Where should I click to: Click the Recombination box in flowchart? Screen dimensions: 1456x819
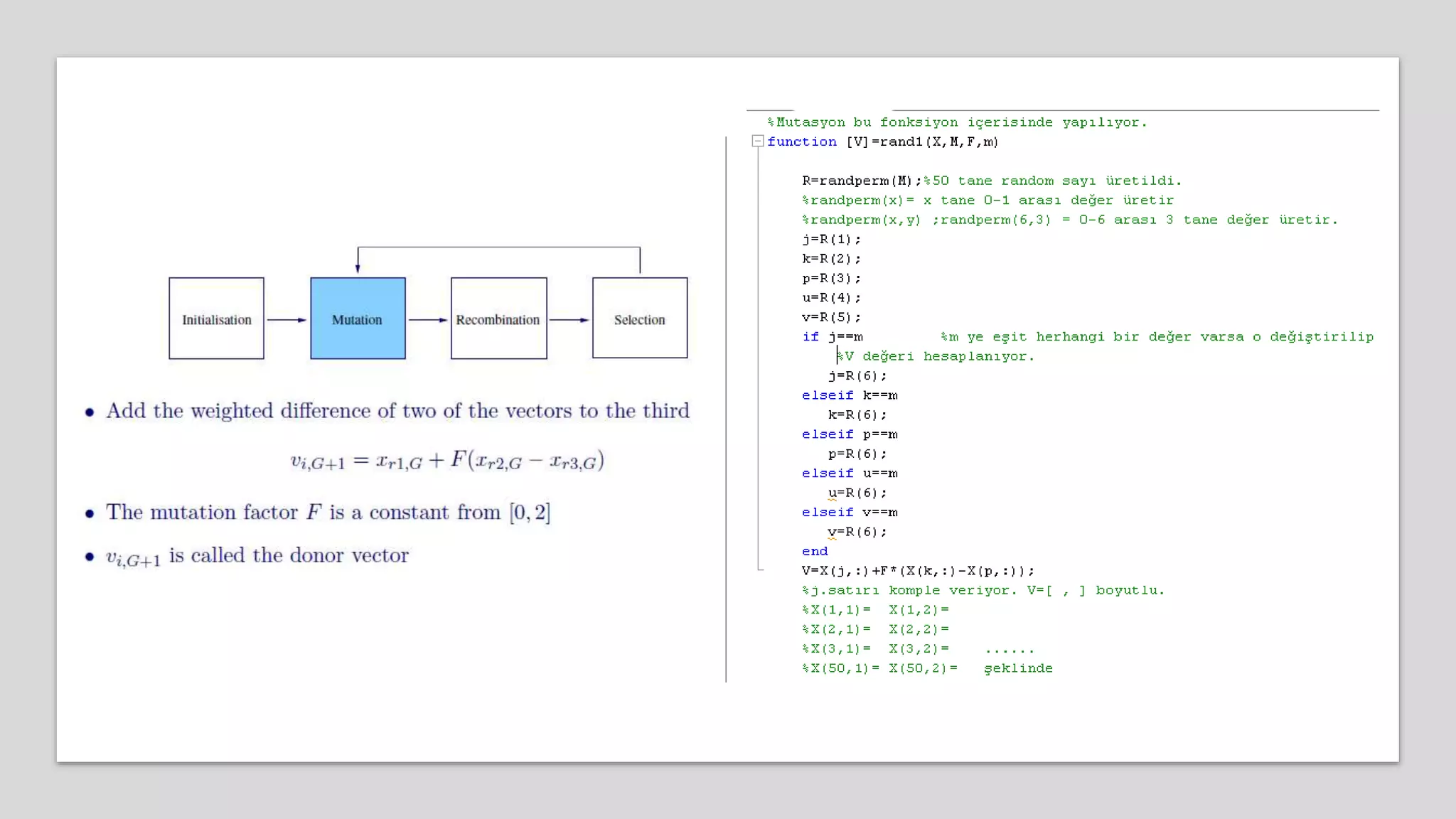click(498, 318)
